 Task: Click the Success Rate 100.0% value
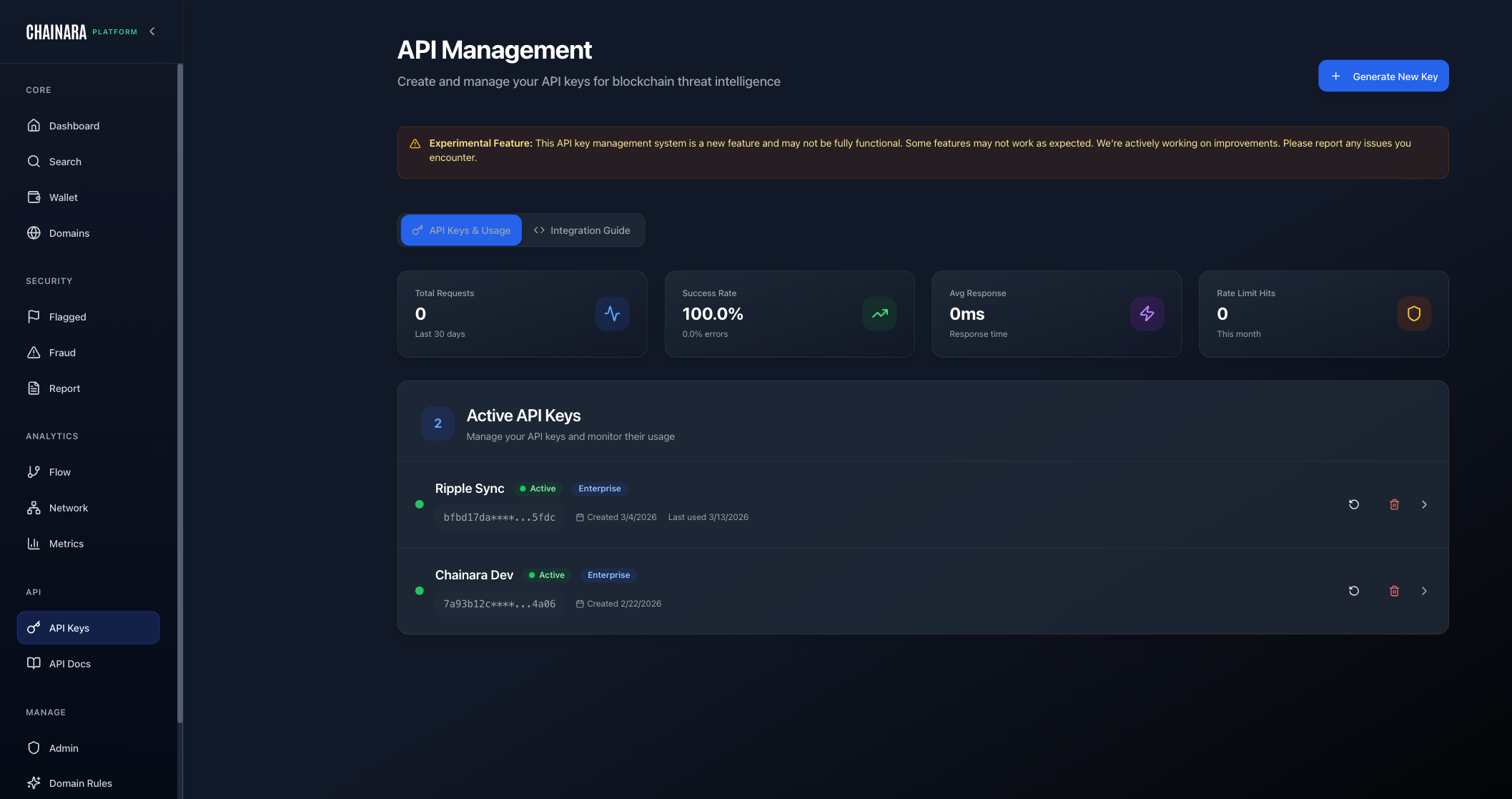[713, 314]
